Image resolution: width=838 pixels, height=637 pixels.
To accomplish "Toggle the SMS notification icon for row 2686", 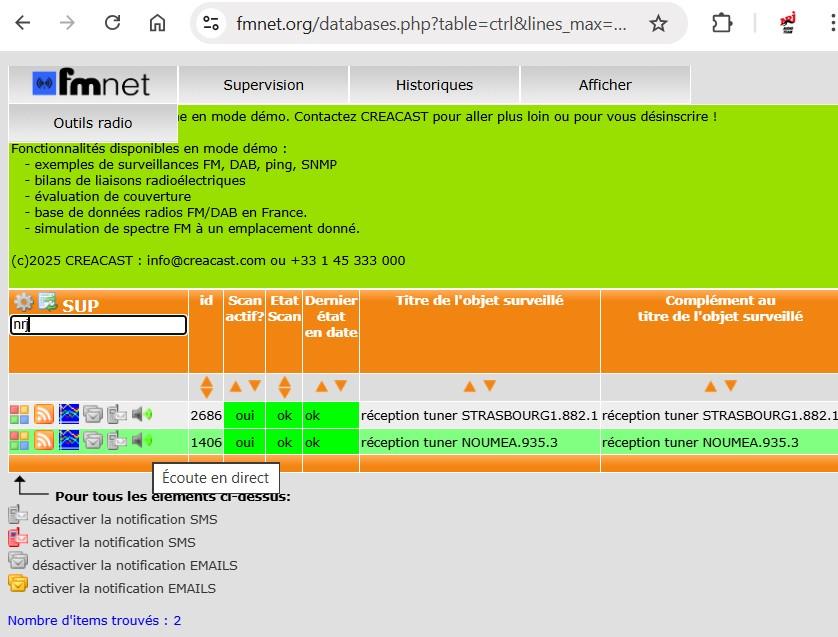I will coord(117,414).
